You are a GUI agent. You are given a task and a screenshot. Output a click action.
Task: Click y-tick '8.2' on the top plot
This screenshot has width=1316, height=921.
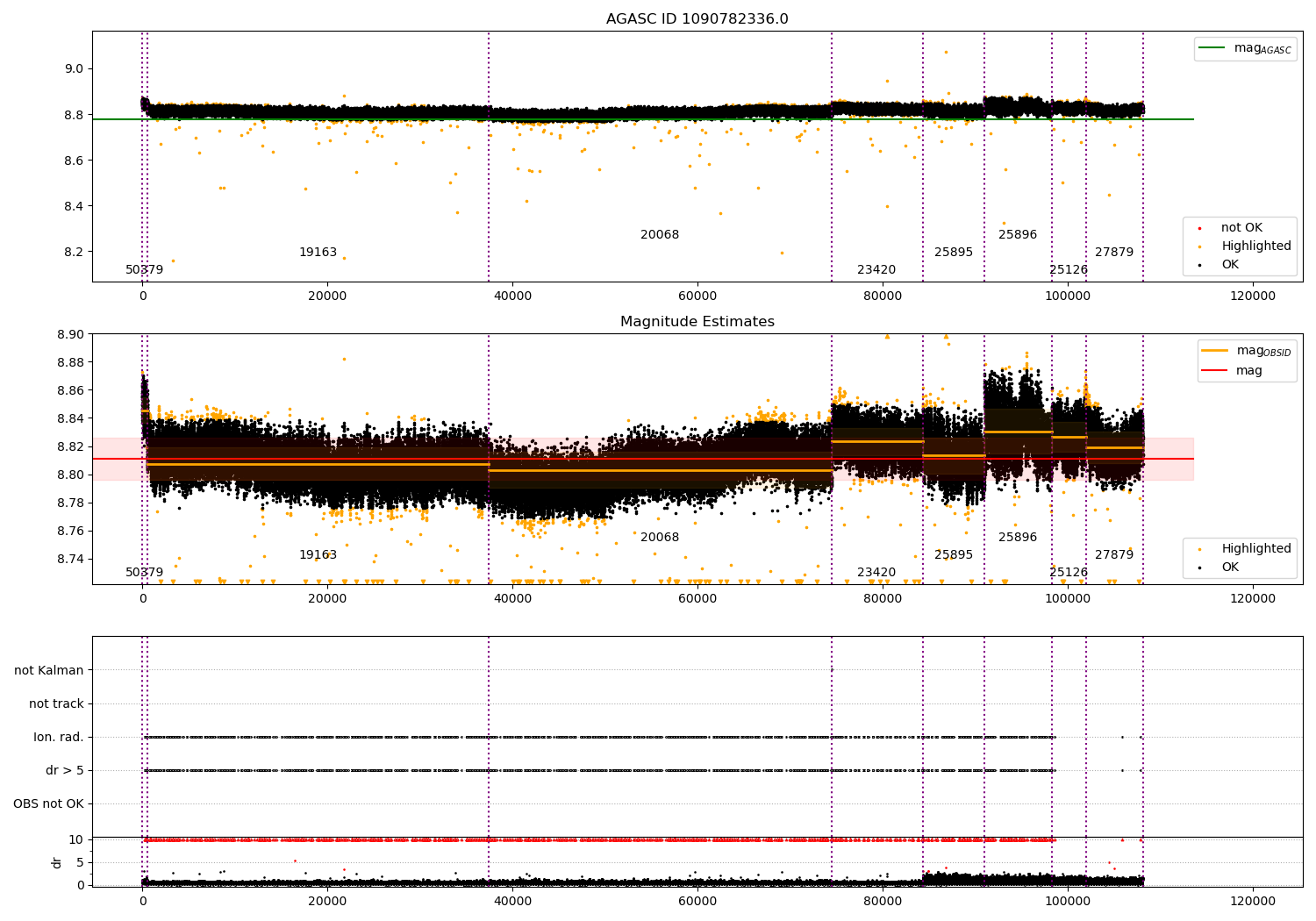pos(75,252)
